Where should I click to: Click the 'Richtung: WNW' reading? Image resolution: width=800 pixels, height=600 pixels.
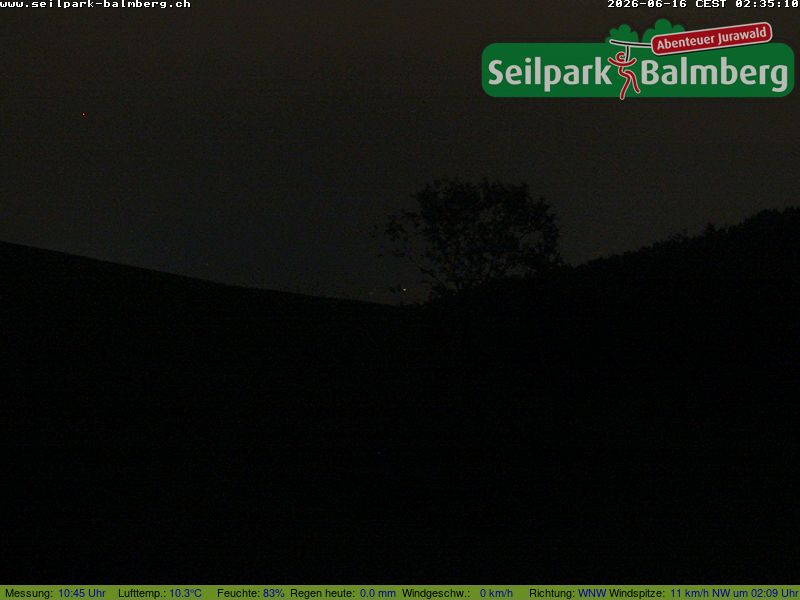(x=567, y=593)
